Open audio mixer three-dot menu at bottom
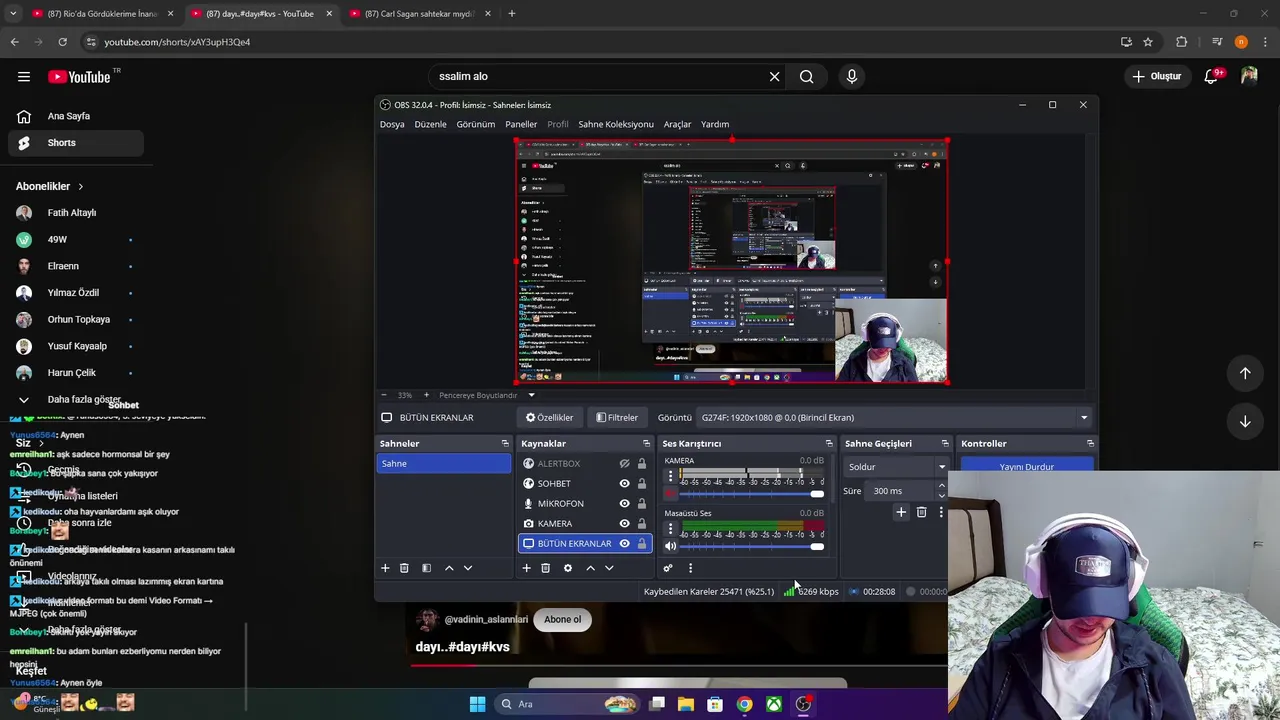The width and height of the screenshot is (1280, 720). (690, 568)
